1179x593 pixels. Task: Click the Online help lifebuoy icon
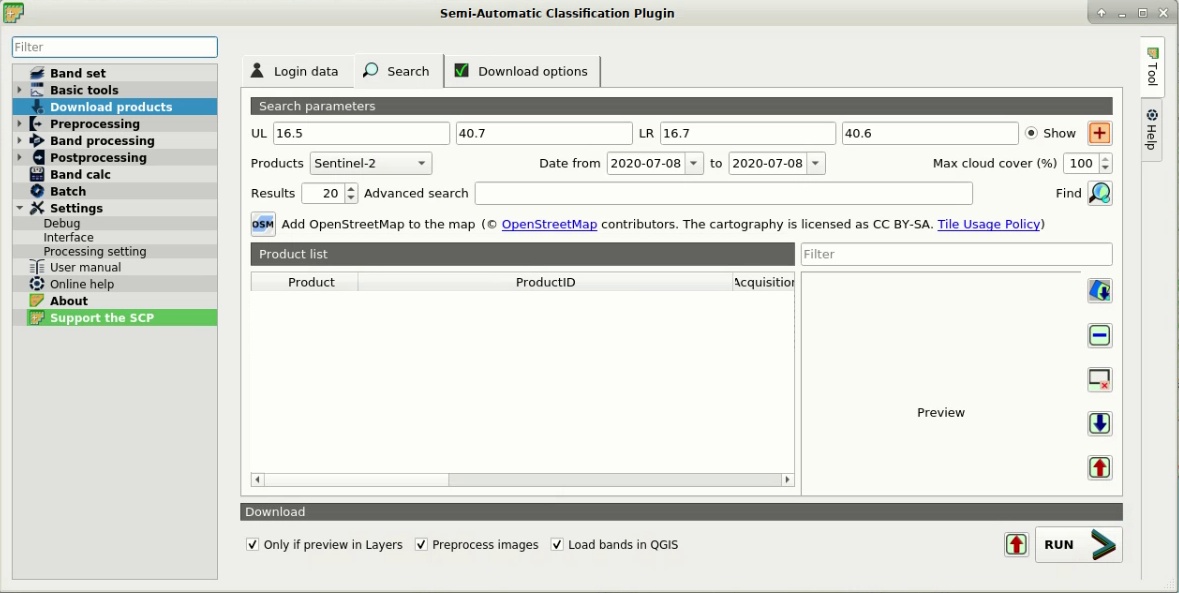pyautogui.click(x=37, y=284)
